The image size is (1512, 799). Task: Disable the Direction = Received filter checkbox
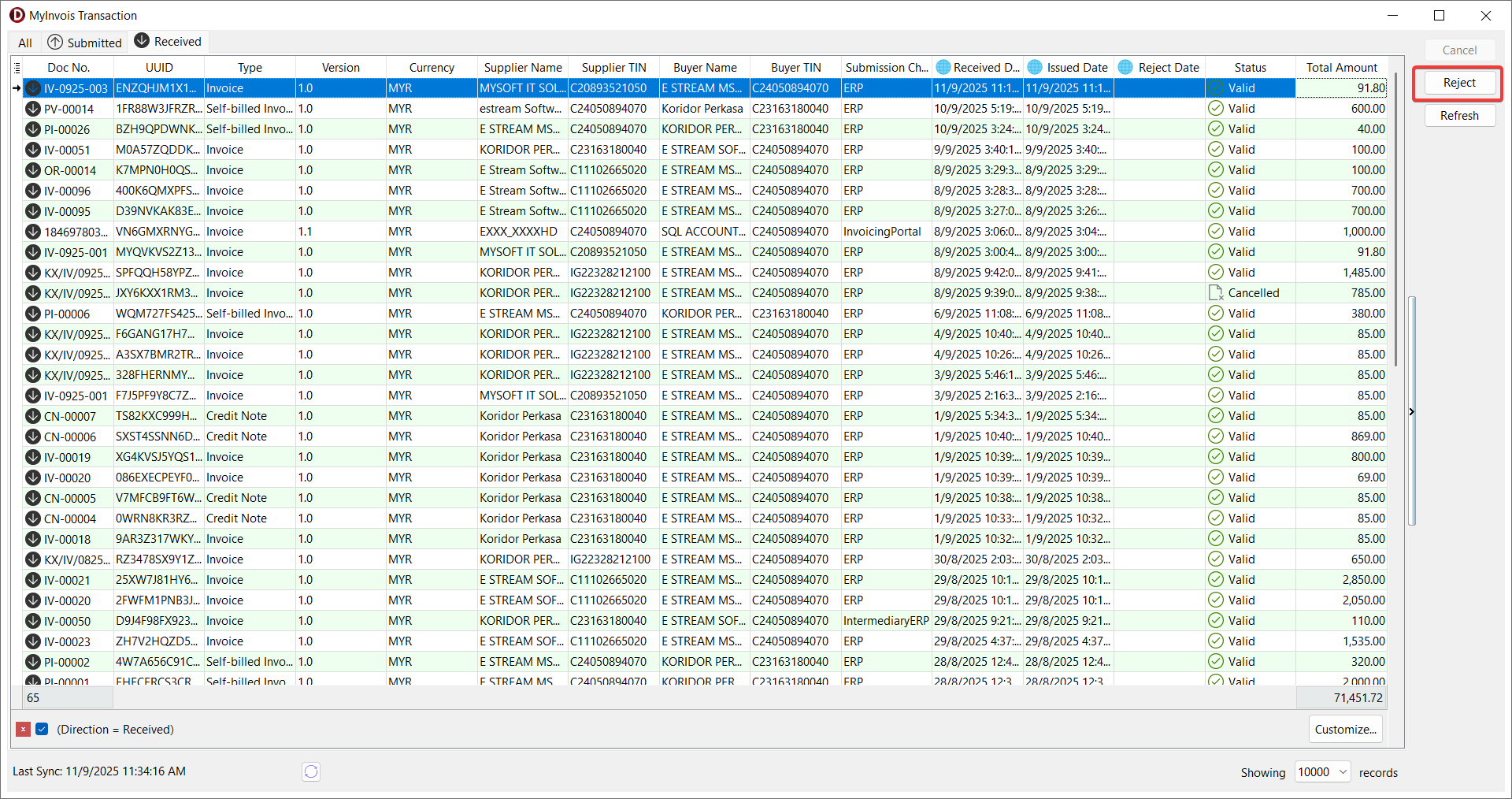click(x=43, y=730)
